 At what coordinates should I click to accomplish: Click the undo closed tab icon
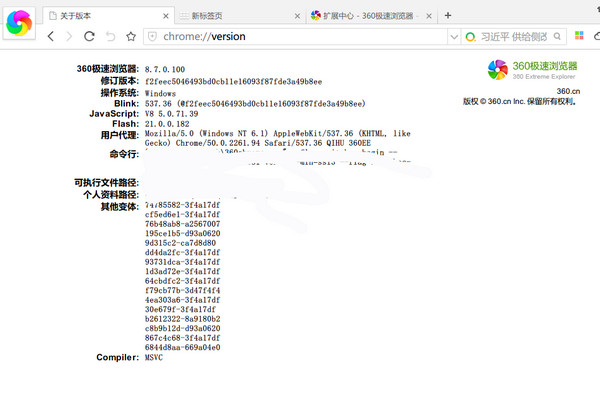pyautogui.click(x=111, y=36)
